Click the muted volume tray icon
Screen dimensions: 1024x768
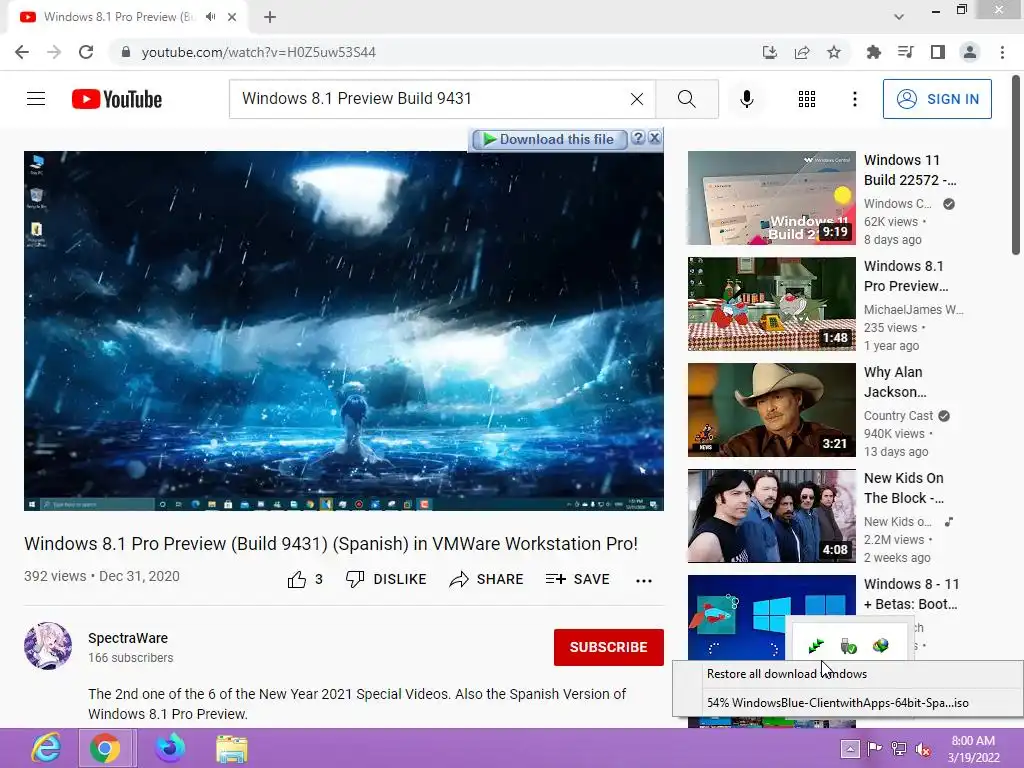click(x=923, y=749)
